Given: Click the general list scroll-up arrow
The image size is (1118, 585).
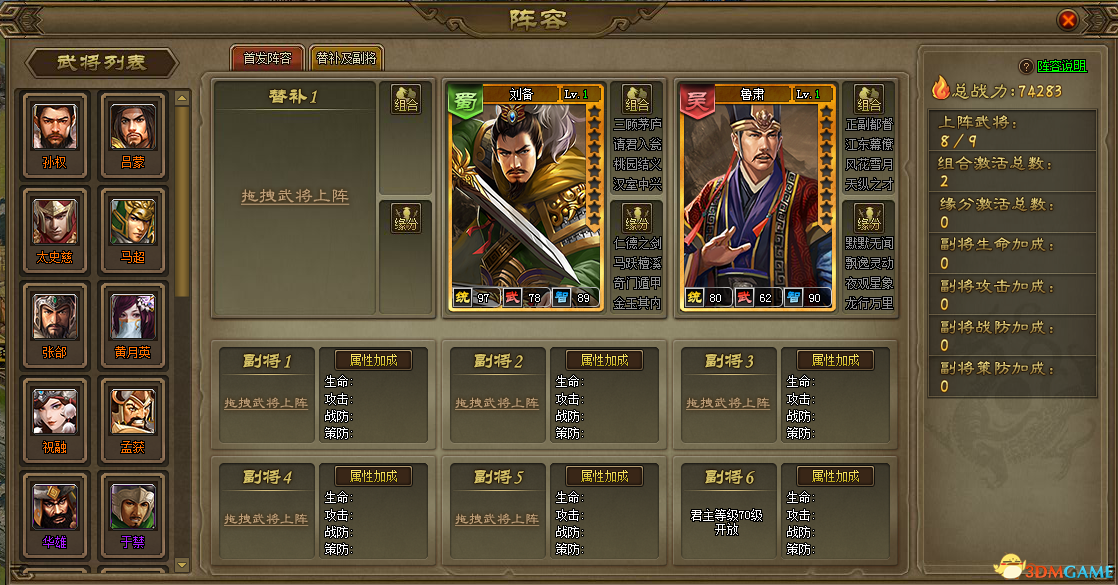Looking at the screenshot, I should click(x=182, y=98).
